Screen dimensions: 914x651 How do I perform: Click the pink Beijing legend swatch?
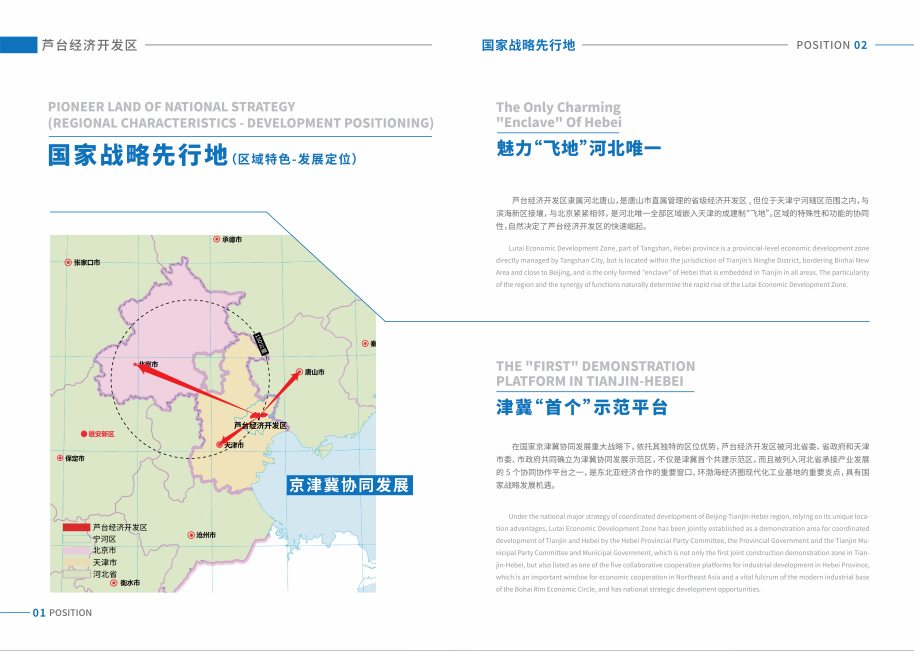coord(76,550)
